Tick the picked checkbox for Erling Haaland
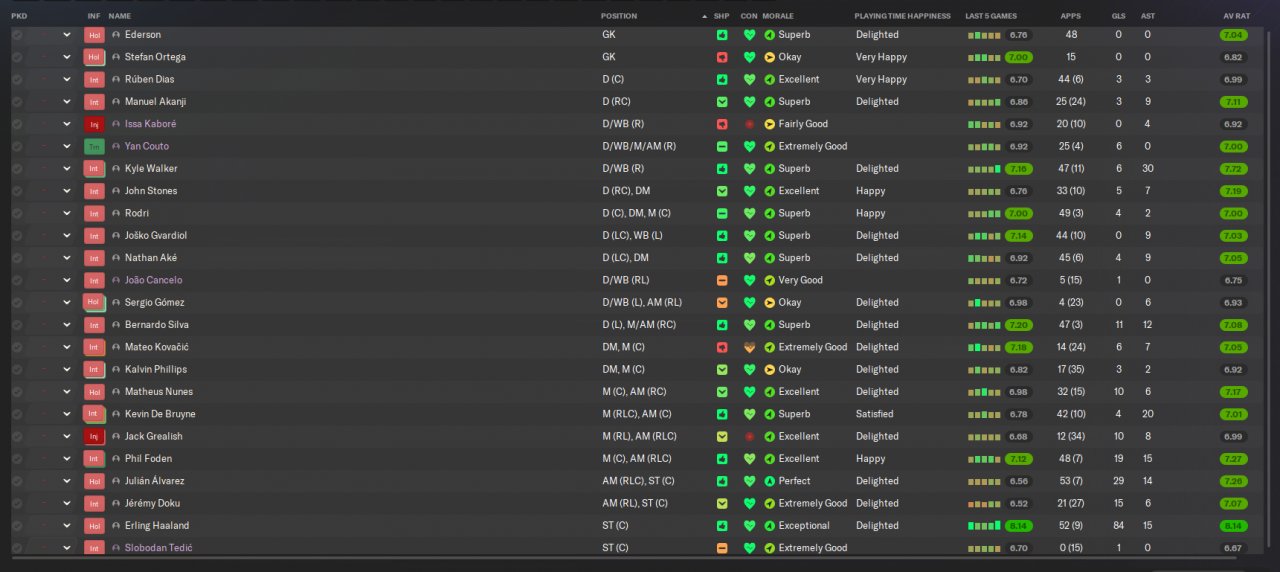Viewport: 1280px width, 572px height. point(17,526)
